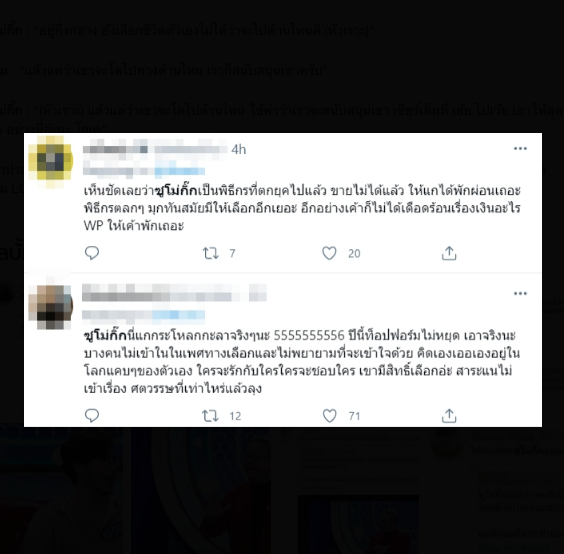564x554 pixels.
Task: Share the first tweet
Action: tap(449, 253)
